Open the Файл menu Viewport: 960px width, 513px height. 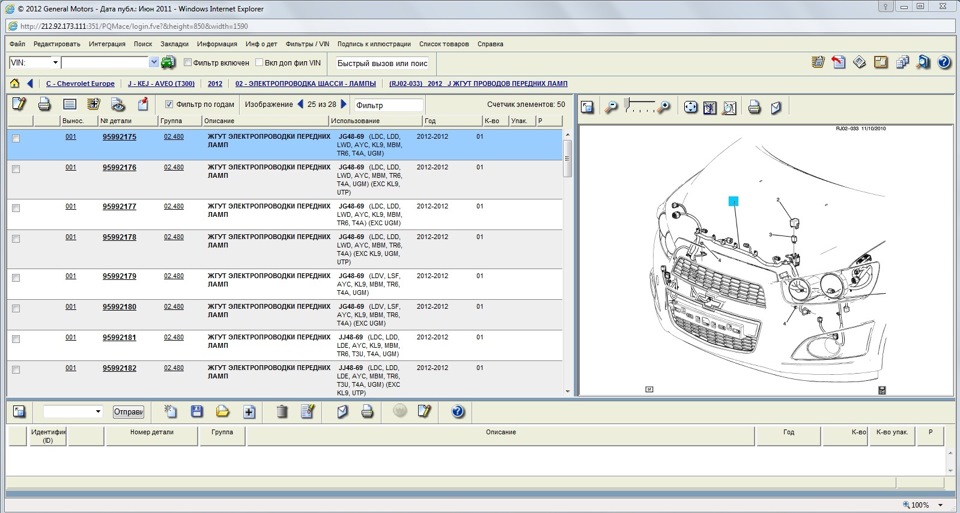point(17,44)
